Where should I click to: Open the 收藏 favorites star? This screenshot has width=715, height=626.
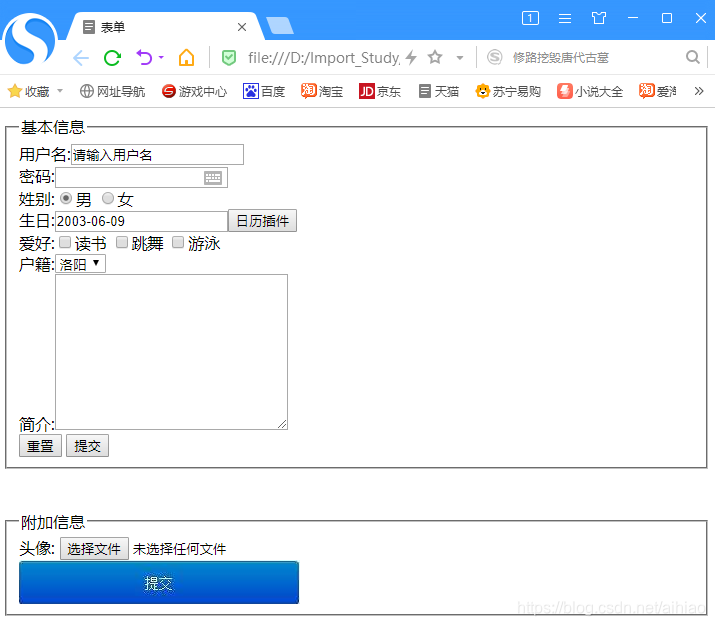pos(15,91)
